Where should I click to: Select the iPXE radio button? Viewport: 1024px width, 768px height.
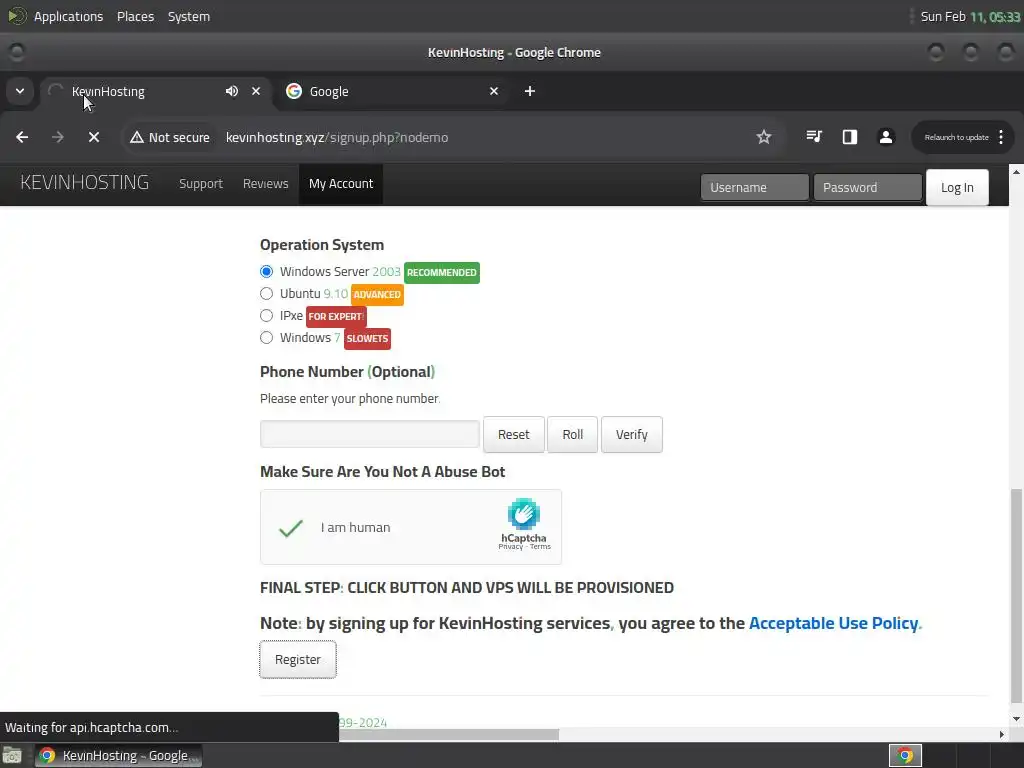pos(266,316)
